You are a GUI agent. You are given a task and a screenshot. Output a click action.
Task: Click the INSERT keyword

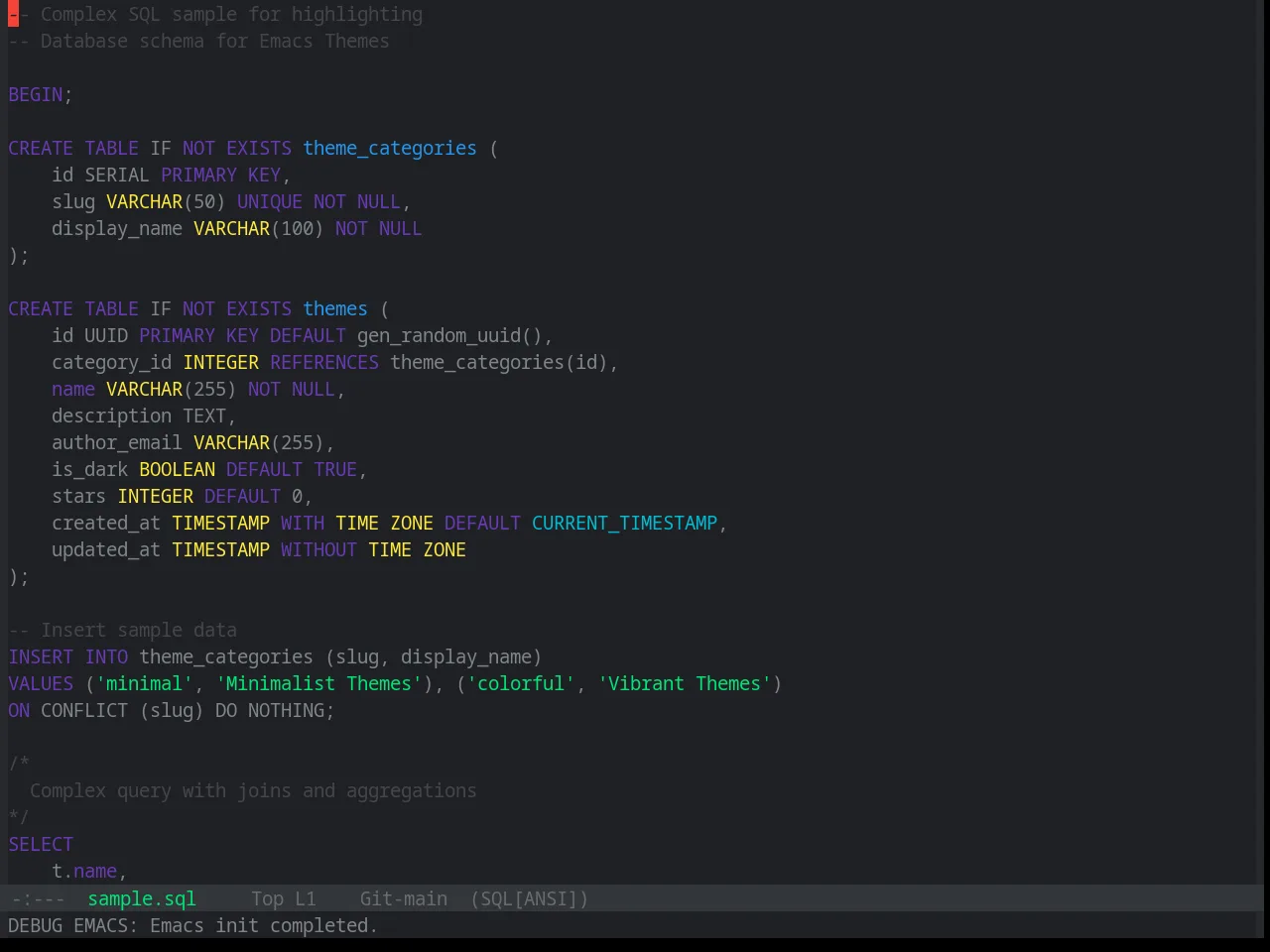(x=41, y=656)
